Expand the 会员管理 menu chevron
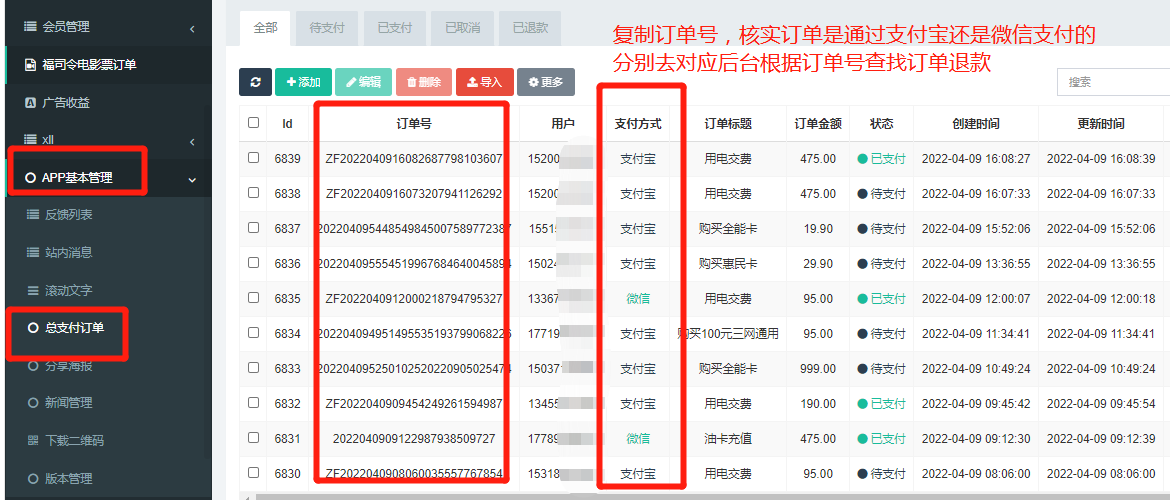 coord(192,29)
